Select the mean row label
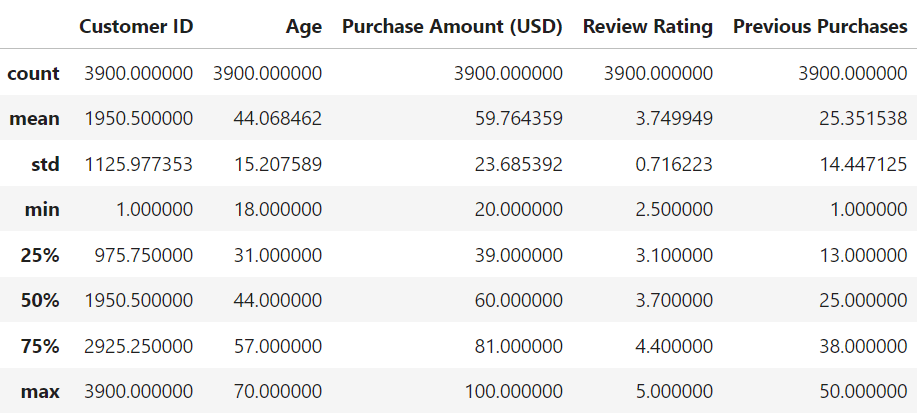The height and width of the screenshot is (416, 919). point(34,119)
